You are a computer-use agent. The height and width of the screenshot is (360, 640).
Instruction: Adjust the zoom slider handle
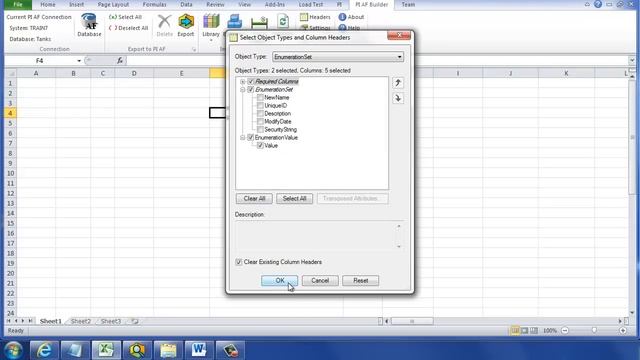click(x=594, y=331)
